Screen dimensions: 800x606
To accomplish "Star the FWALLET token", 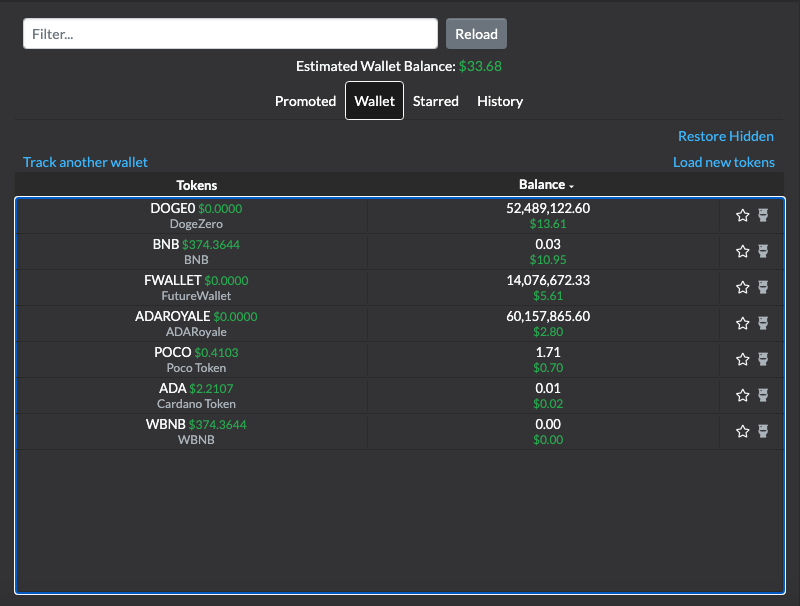I will coord(742,287).
